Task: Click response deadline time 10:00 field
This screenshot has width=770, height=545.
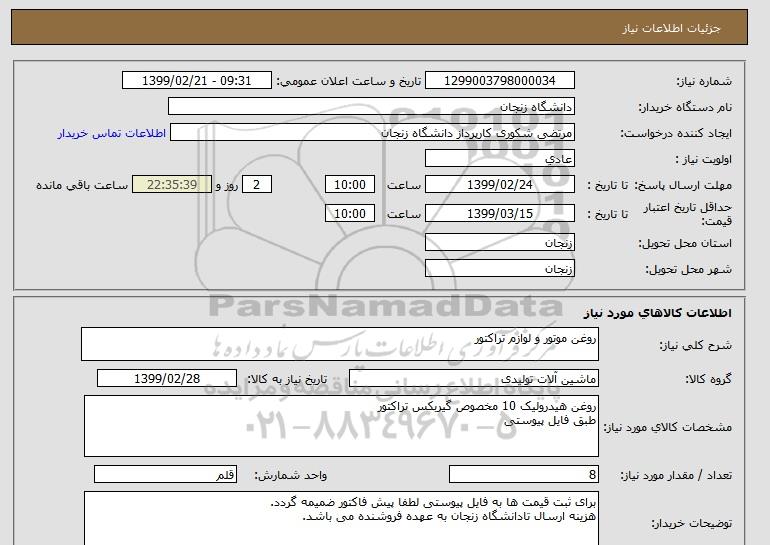Action: point(350,185)
